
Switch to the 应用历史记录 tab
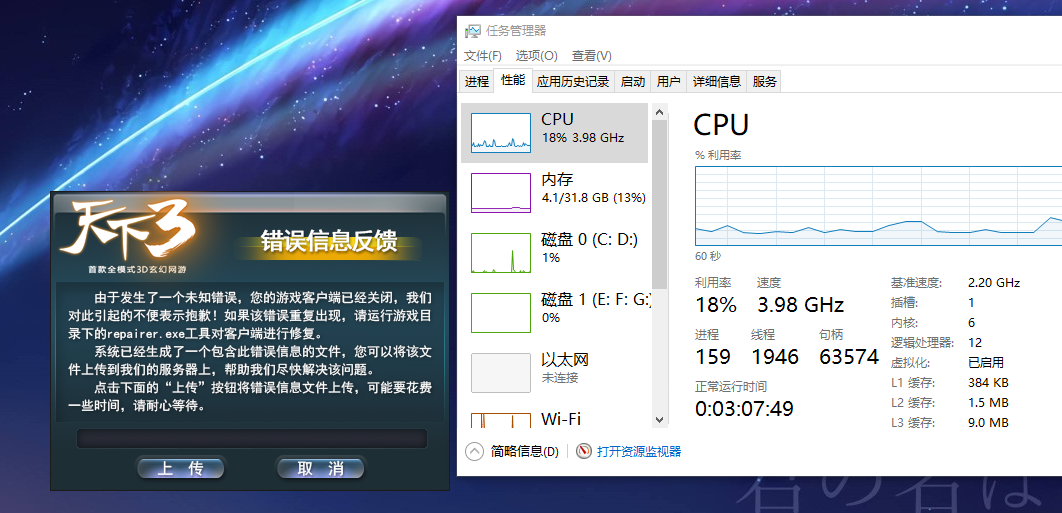tap(573, 81)
